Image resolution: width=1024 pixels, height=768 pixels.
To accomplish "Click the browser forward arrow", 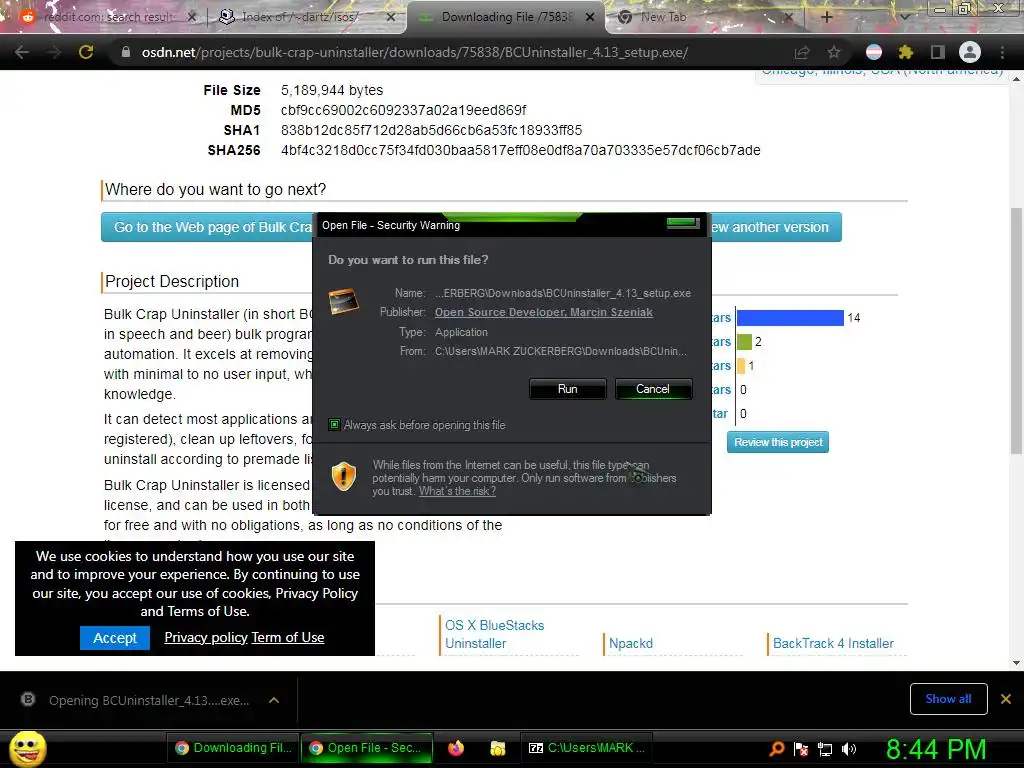I will pos(54,52).
